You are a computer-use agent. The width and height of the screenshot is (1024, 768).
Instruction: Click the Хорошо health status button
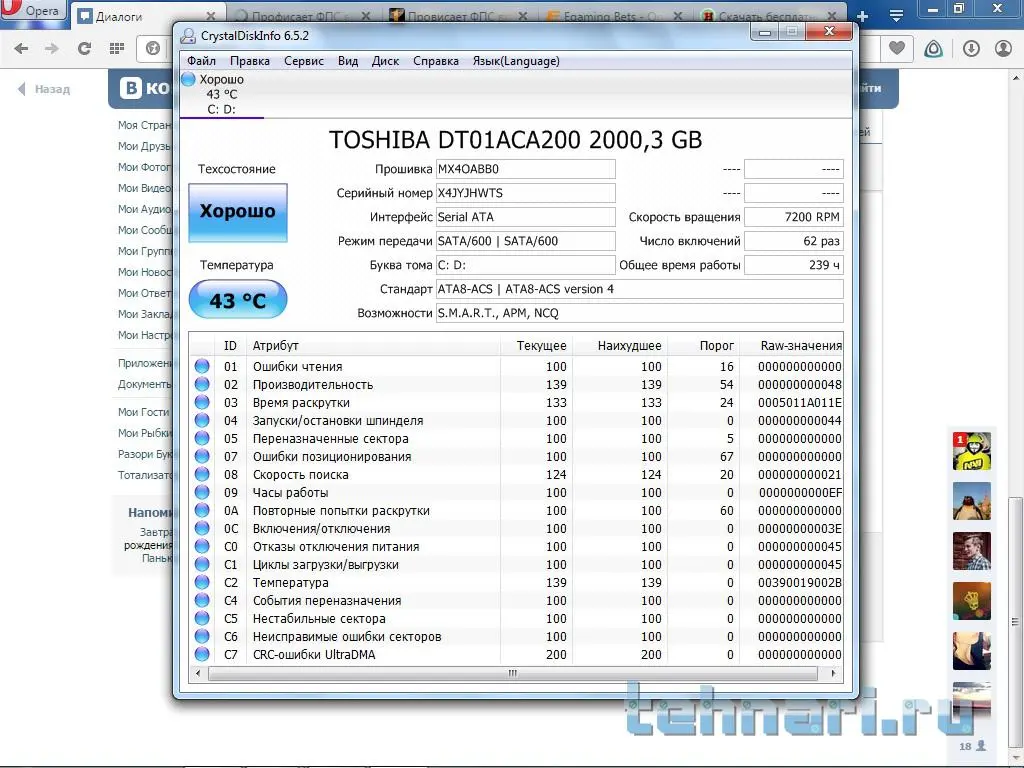click(x=238, y=212)
